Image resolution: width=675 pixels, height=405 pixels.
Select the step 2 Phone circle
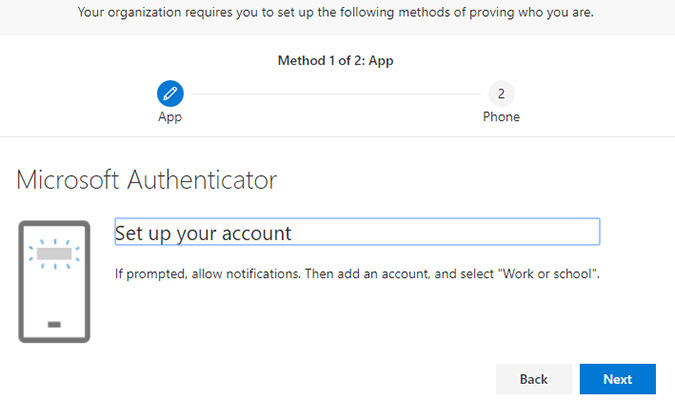501,93
